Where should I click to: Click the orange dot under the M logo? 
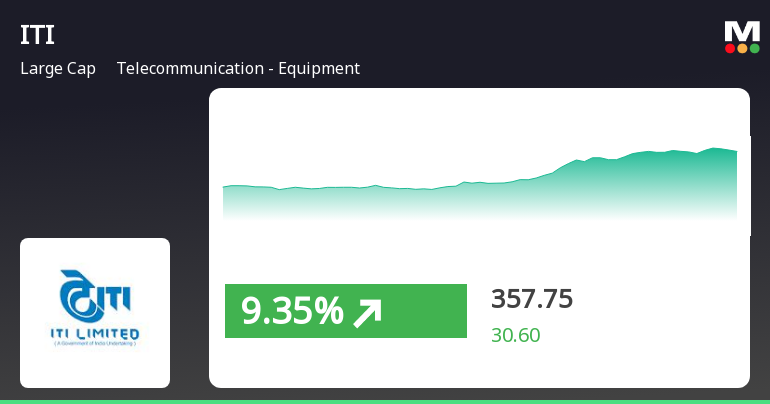point(742,48)
